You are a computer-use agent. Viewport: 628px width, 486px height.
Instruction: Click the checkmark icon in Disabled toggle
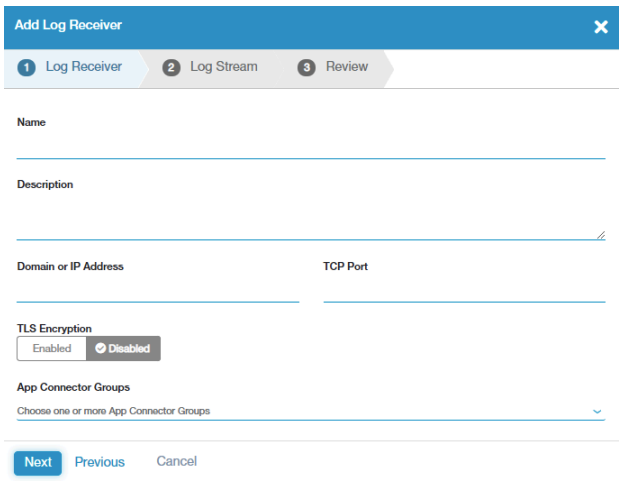[x=100, y=349]
